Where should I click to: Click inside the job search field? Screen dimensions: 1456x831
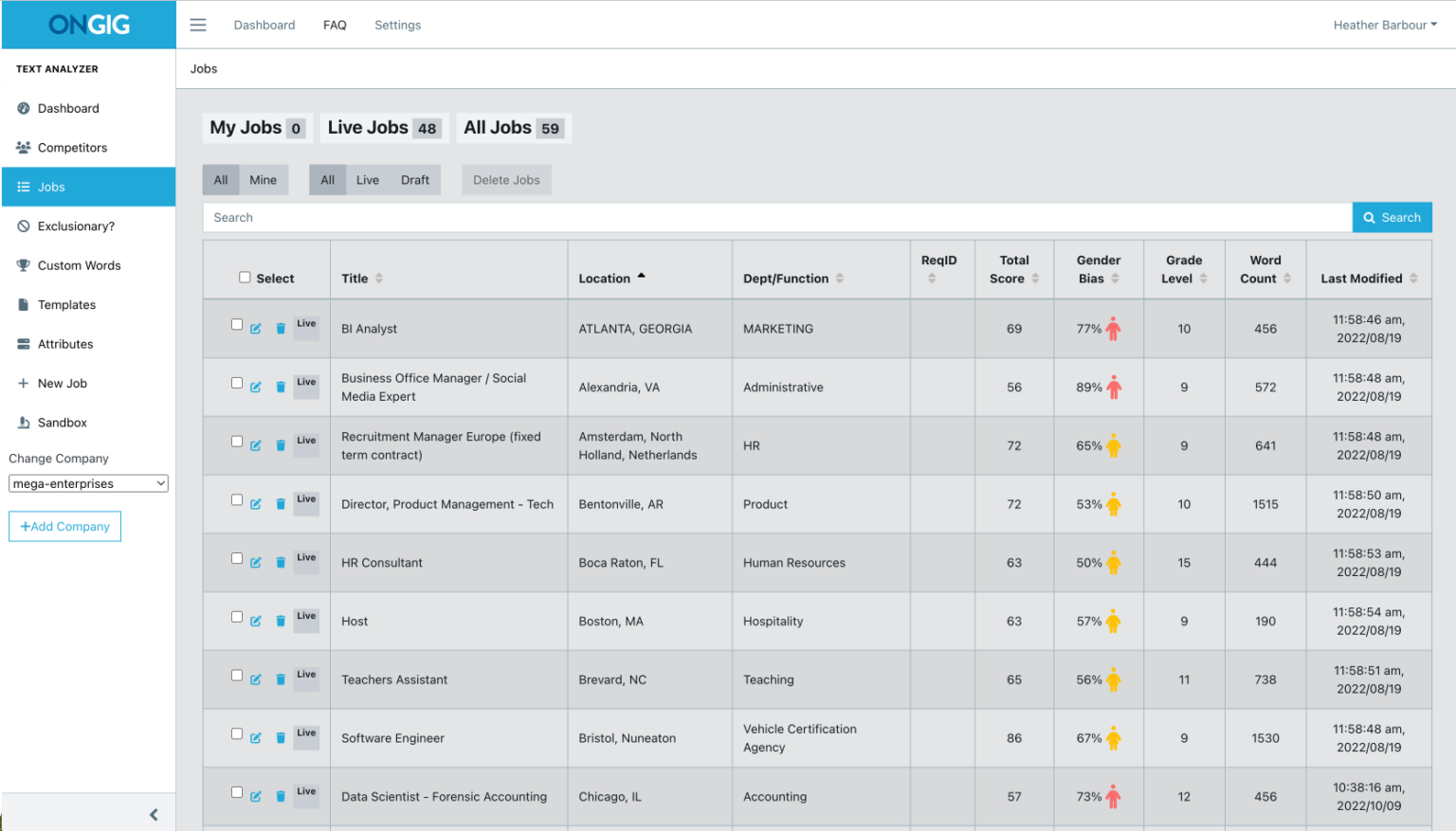coord(664,217)
